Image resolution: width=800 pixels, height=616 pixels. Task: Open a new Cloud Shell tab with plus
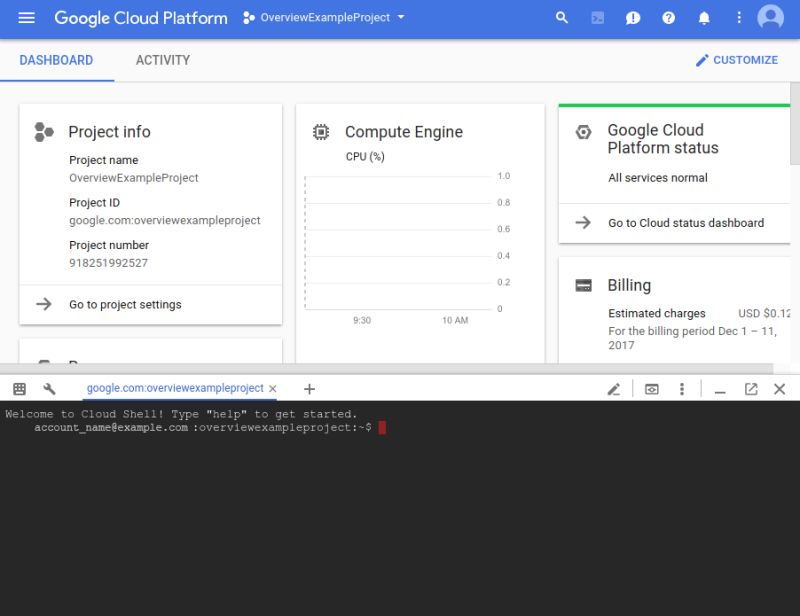[x=310, y=388]
